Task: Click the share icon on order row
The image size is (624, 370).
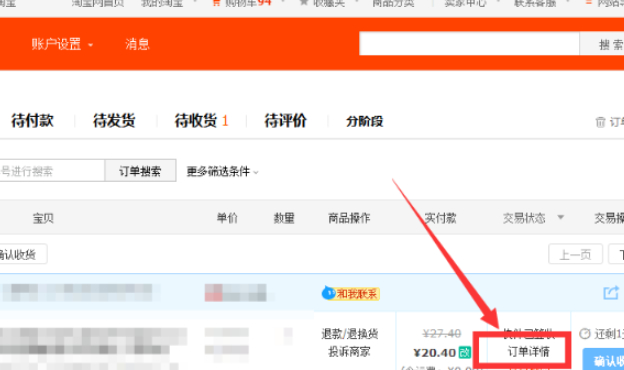Action: 611,293
